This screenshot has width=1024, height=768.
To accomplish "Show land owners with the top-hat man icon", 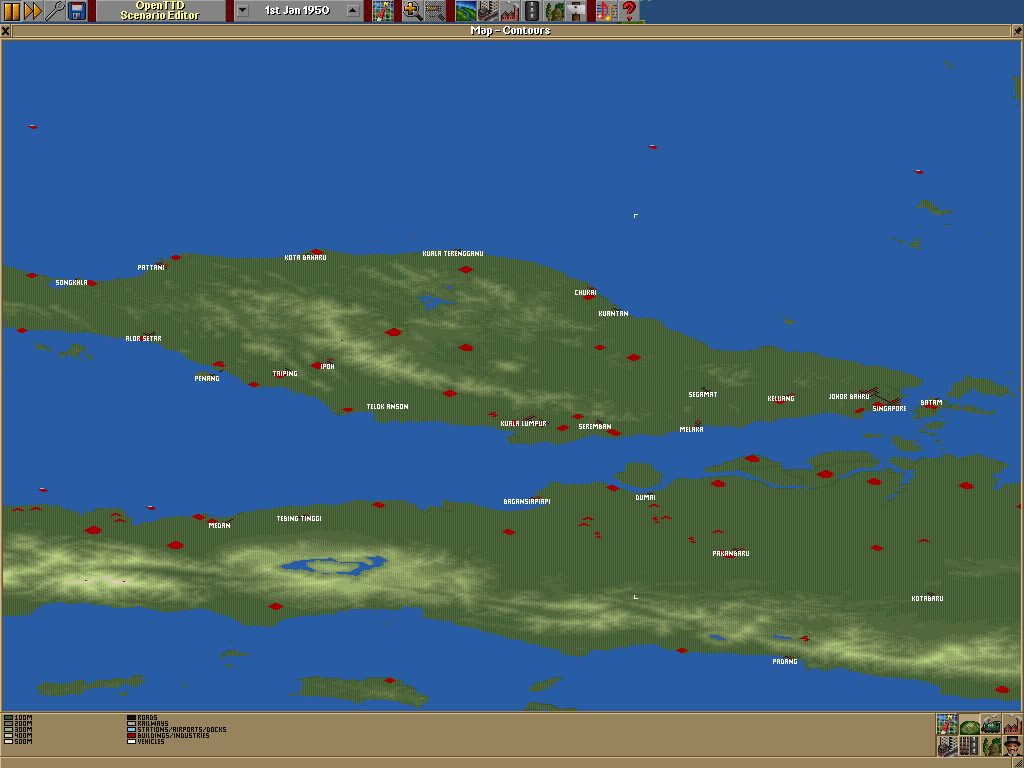I will coord(1012,745).
